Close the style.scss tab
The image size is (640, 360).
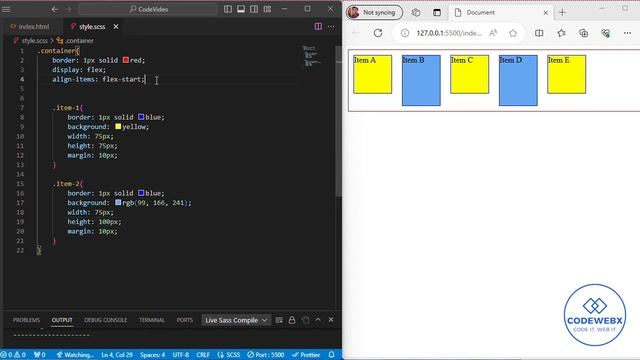tap(116, 27)
